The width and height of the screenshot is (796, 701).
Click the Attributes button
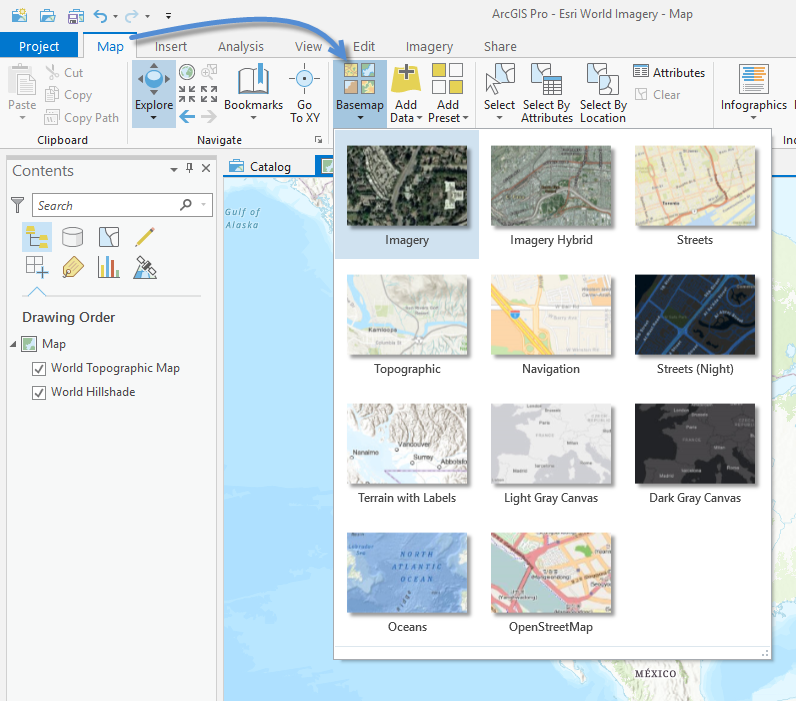[x=669, y=72]
